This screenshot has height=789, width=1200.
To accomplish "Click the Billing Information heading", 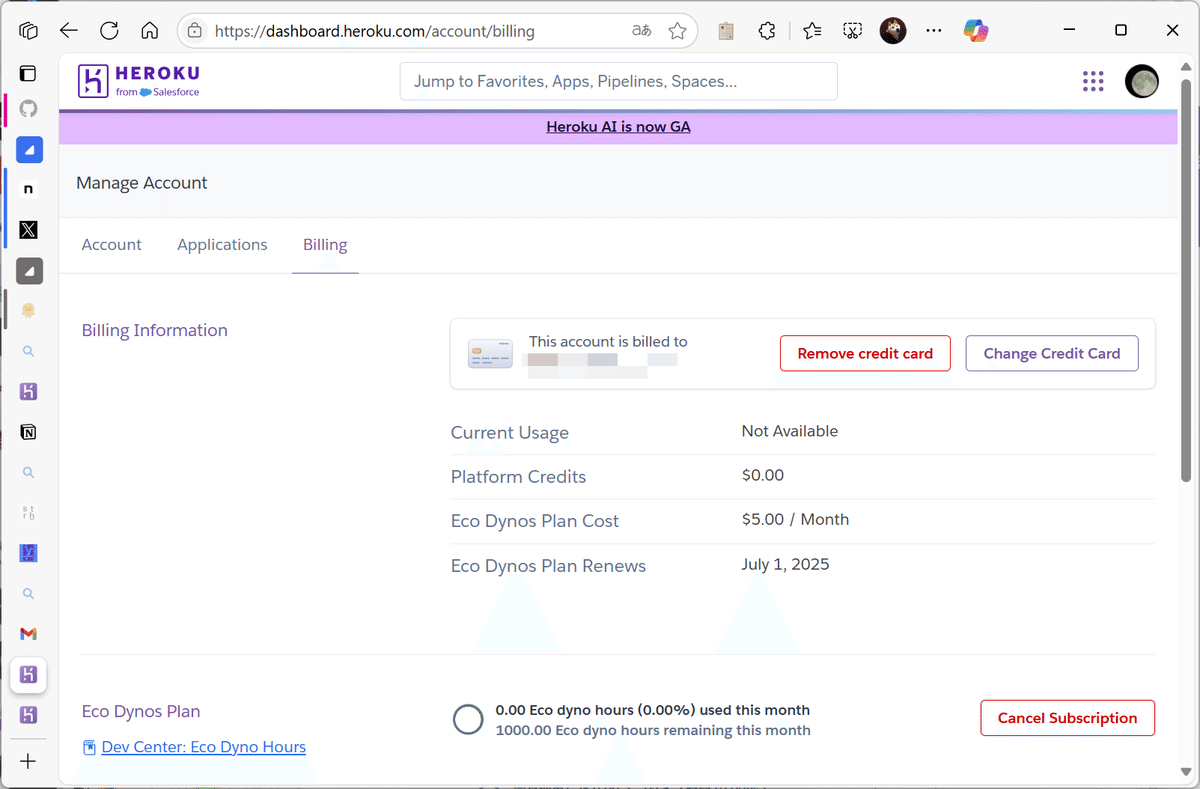I will click(155, 330).
